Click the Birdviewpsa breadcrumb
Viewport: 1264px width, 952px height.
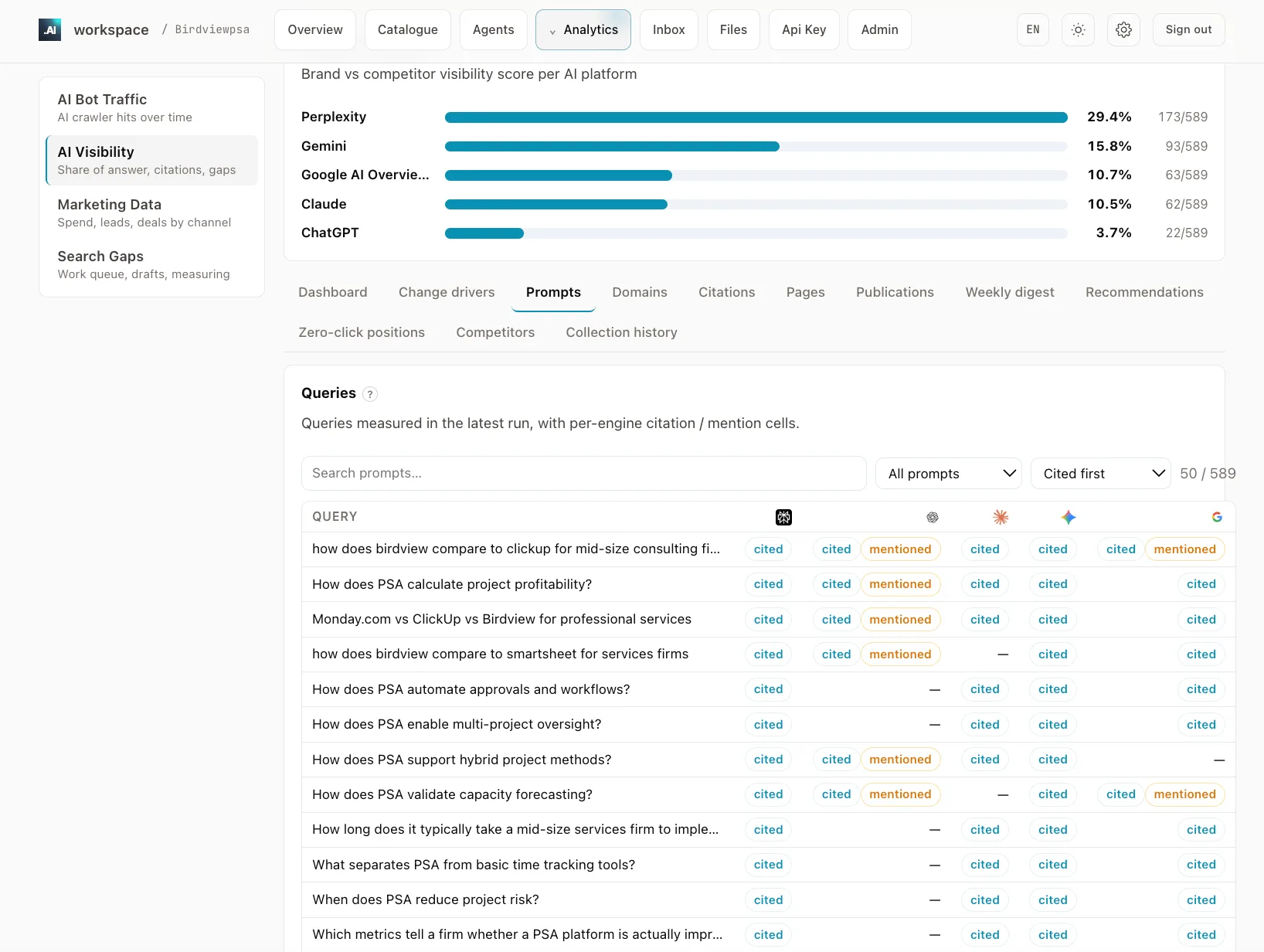click(212, 30)
